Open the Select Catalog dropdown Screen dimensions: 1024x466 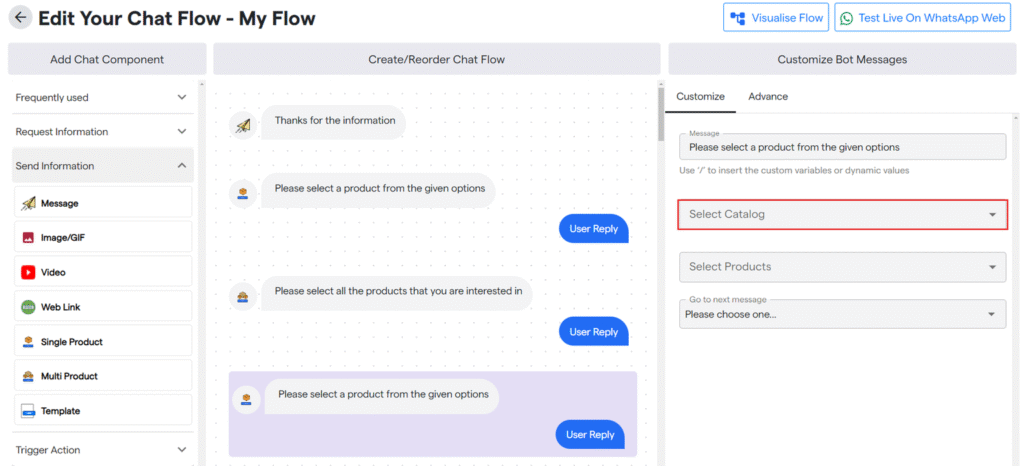click(x=842, y=214)
